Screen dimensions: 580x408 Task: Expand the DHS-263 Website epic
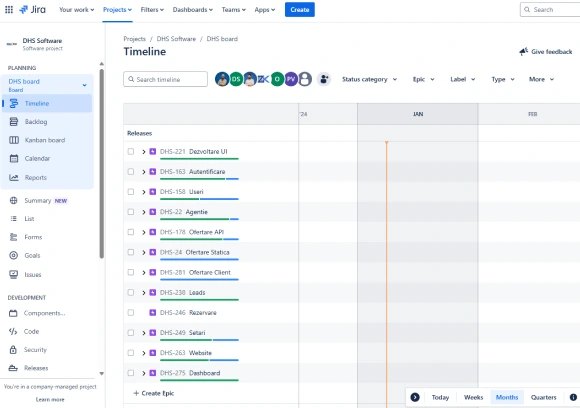tap(144, 353)
